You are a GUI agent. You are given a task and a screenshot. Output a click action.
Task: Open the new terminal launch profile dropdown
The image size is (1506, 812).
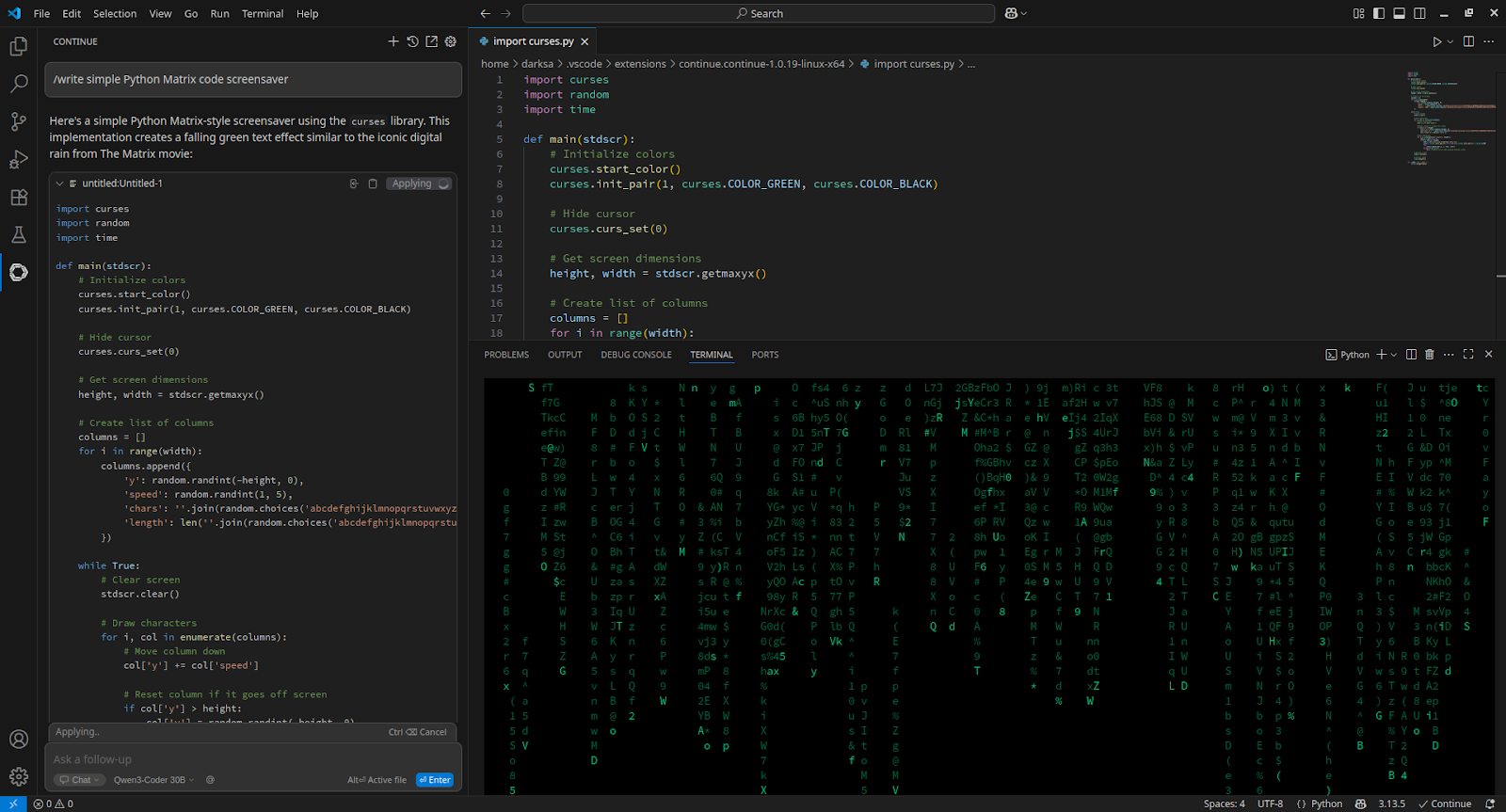[1394, 355]
